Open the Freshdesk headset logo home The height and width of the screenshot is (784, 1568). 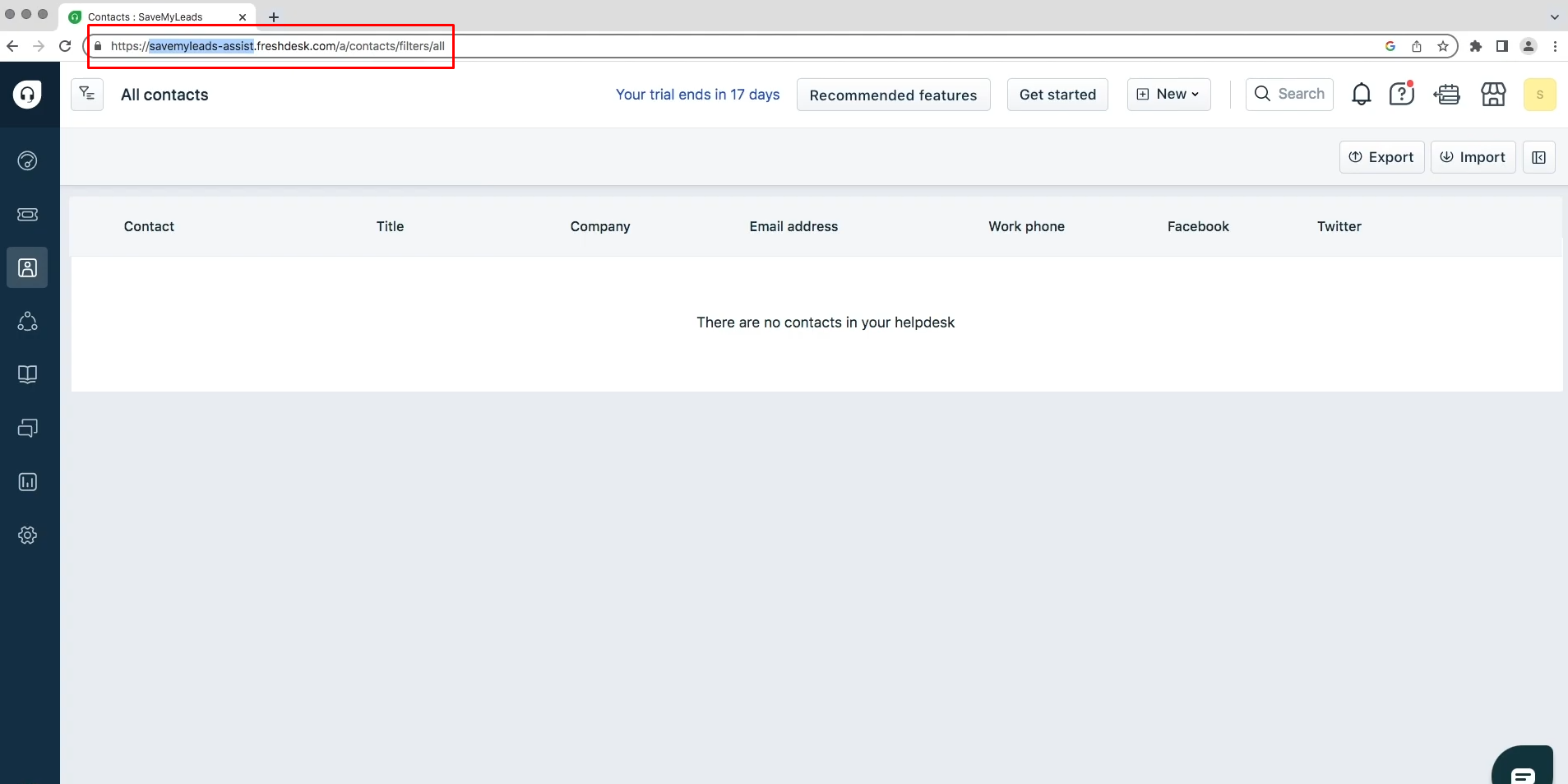pos(27,95)
